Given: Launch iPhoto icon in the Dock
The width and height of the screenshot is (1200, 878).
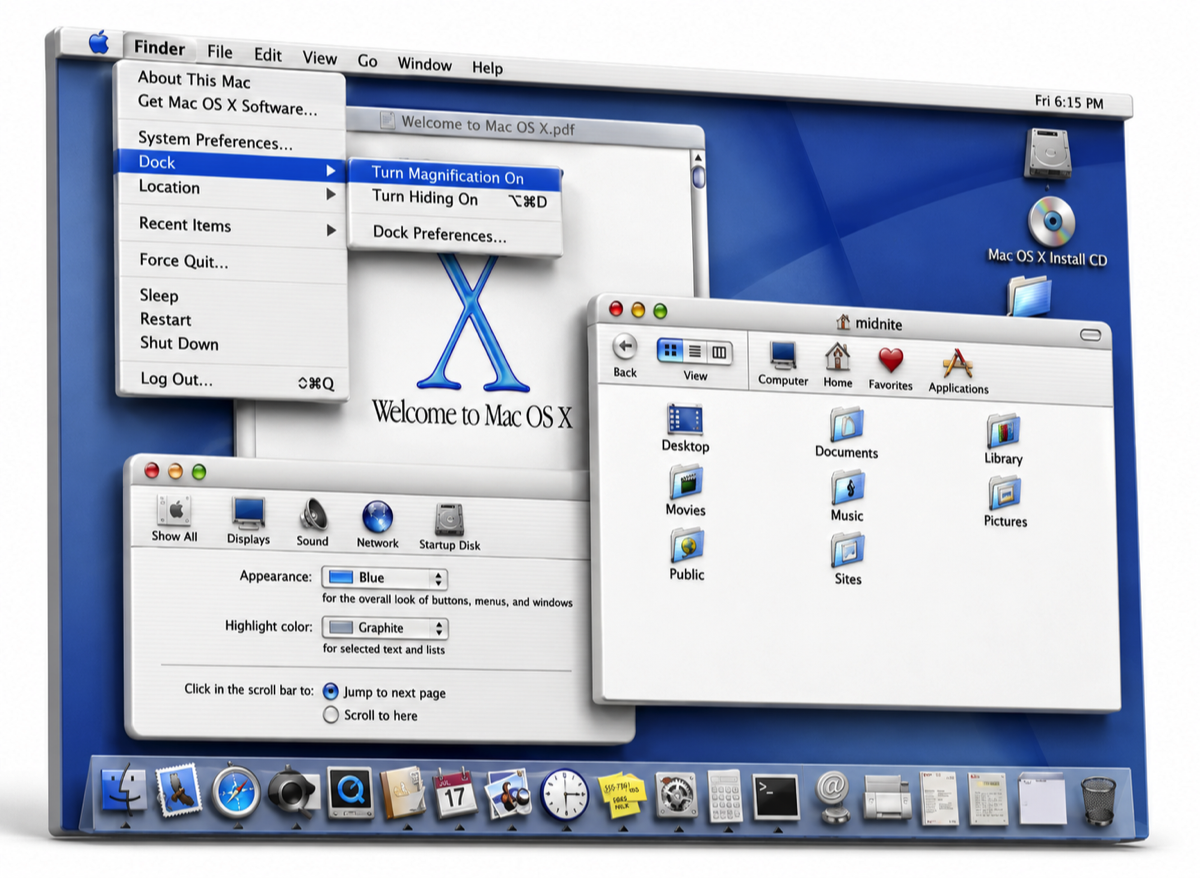Looking at the screenshot, I should [508, 794].
